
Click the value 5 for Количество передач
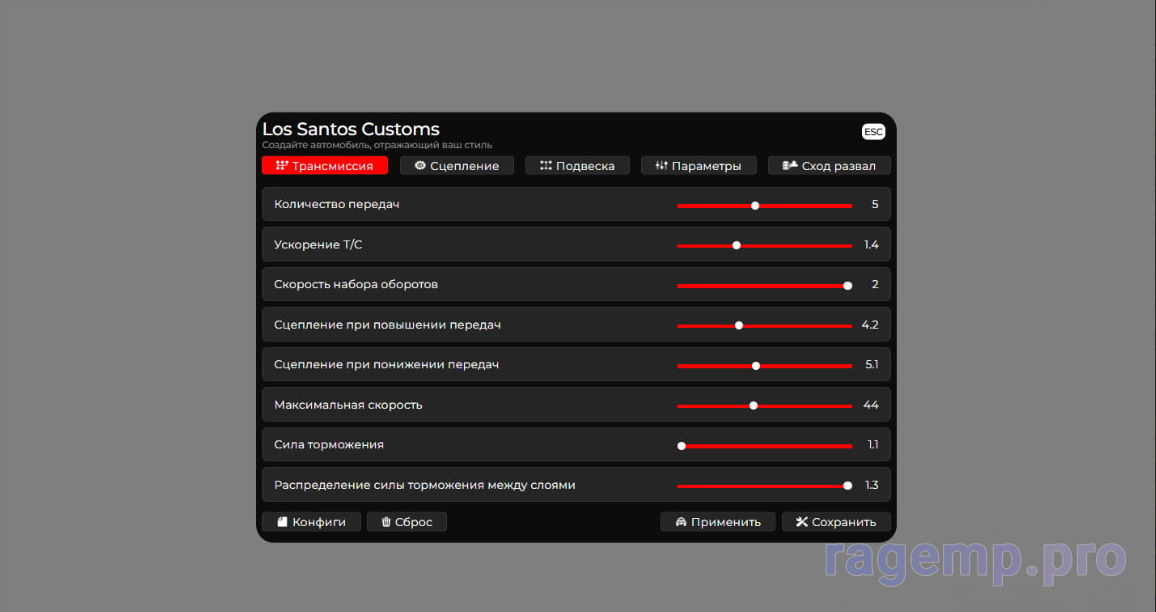(875, 204)
